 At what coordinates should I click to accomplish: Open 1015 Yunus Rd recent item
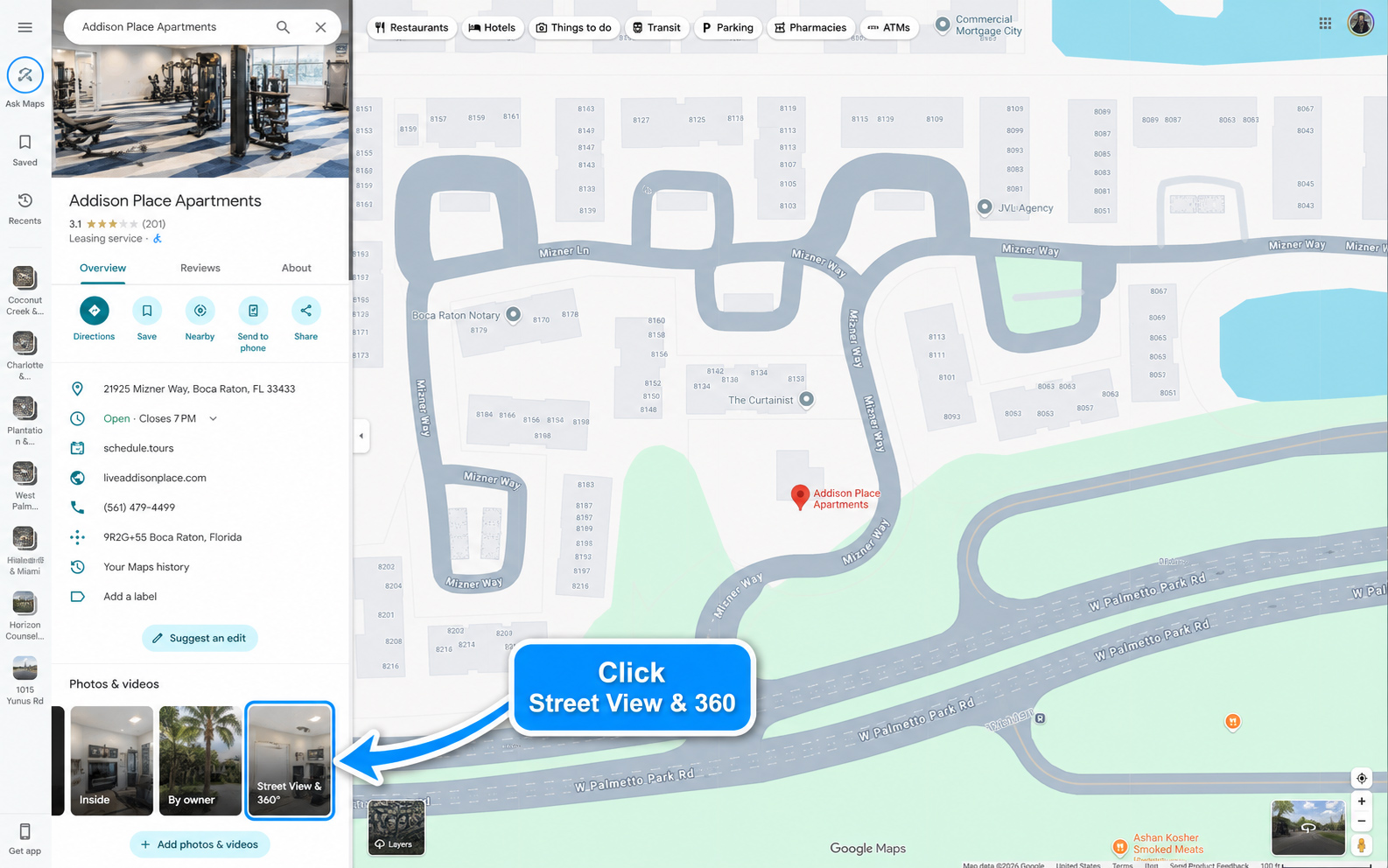25,681
